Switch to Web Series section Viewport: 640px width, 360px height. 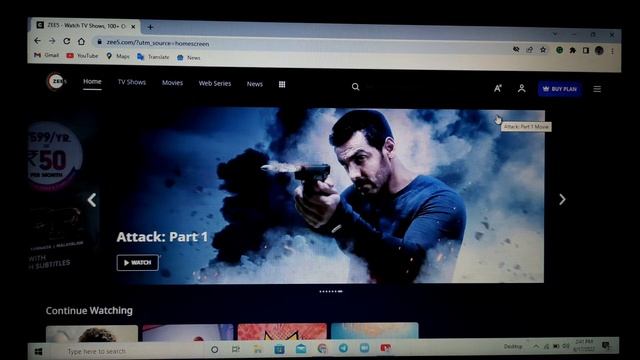215,83
